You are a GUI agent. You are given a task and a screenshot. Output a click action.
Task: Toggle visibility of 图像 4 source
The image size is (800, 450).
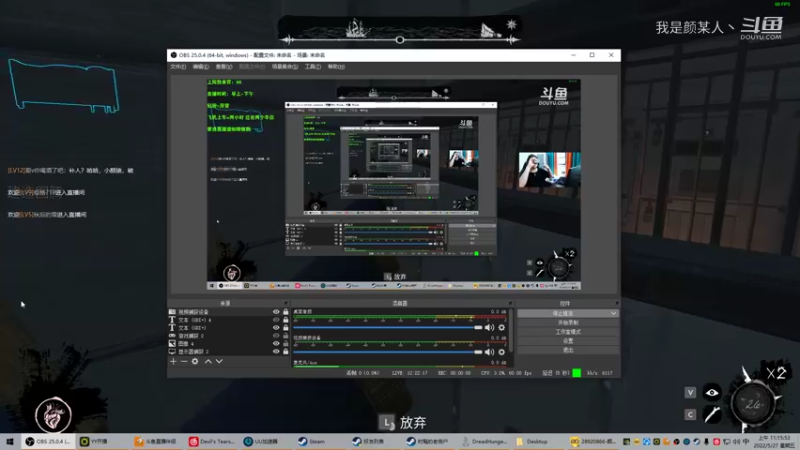click(276, 344)
